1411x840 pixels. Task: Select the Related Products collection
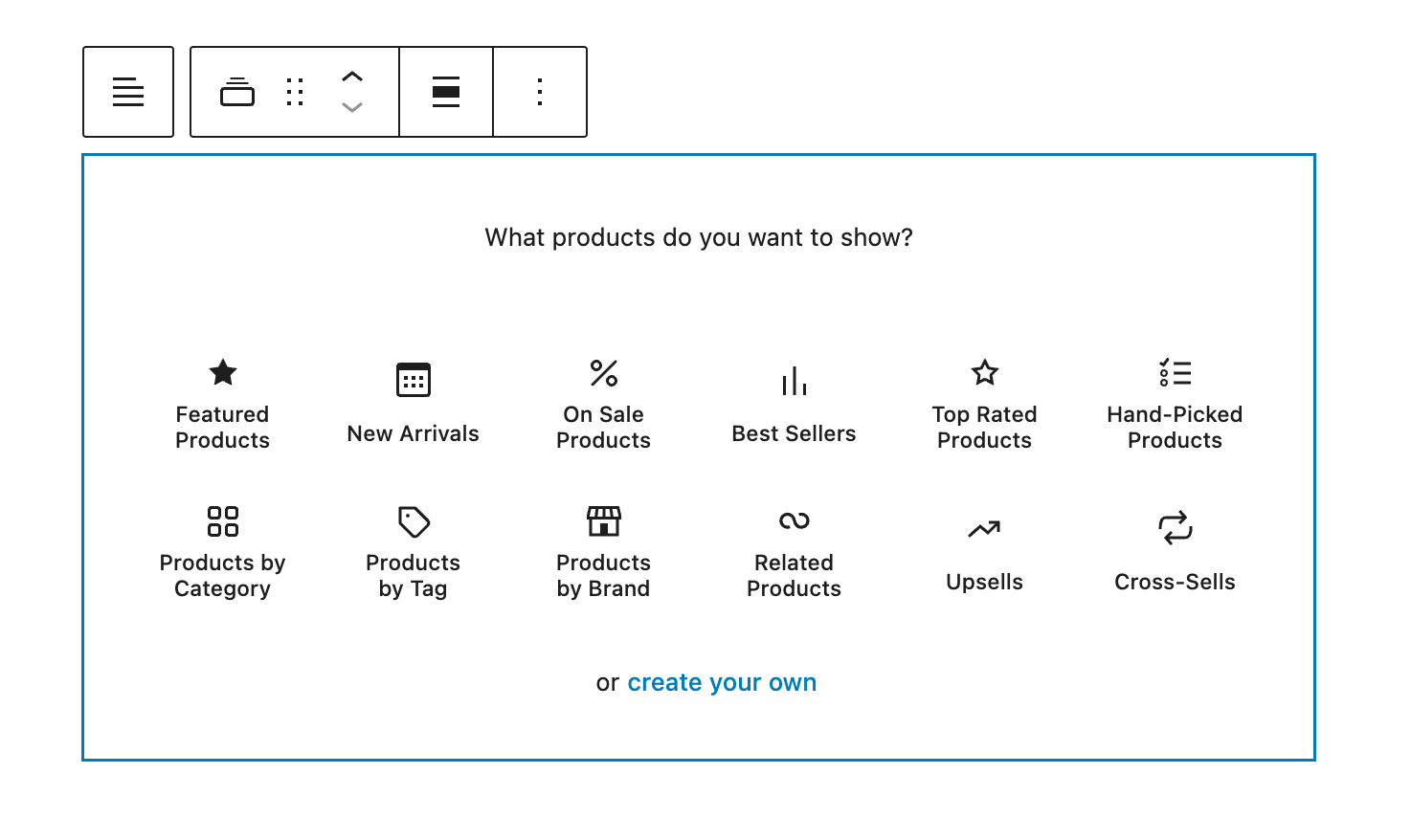point(794,550)
